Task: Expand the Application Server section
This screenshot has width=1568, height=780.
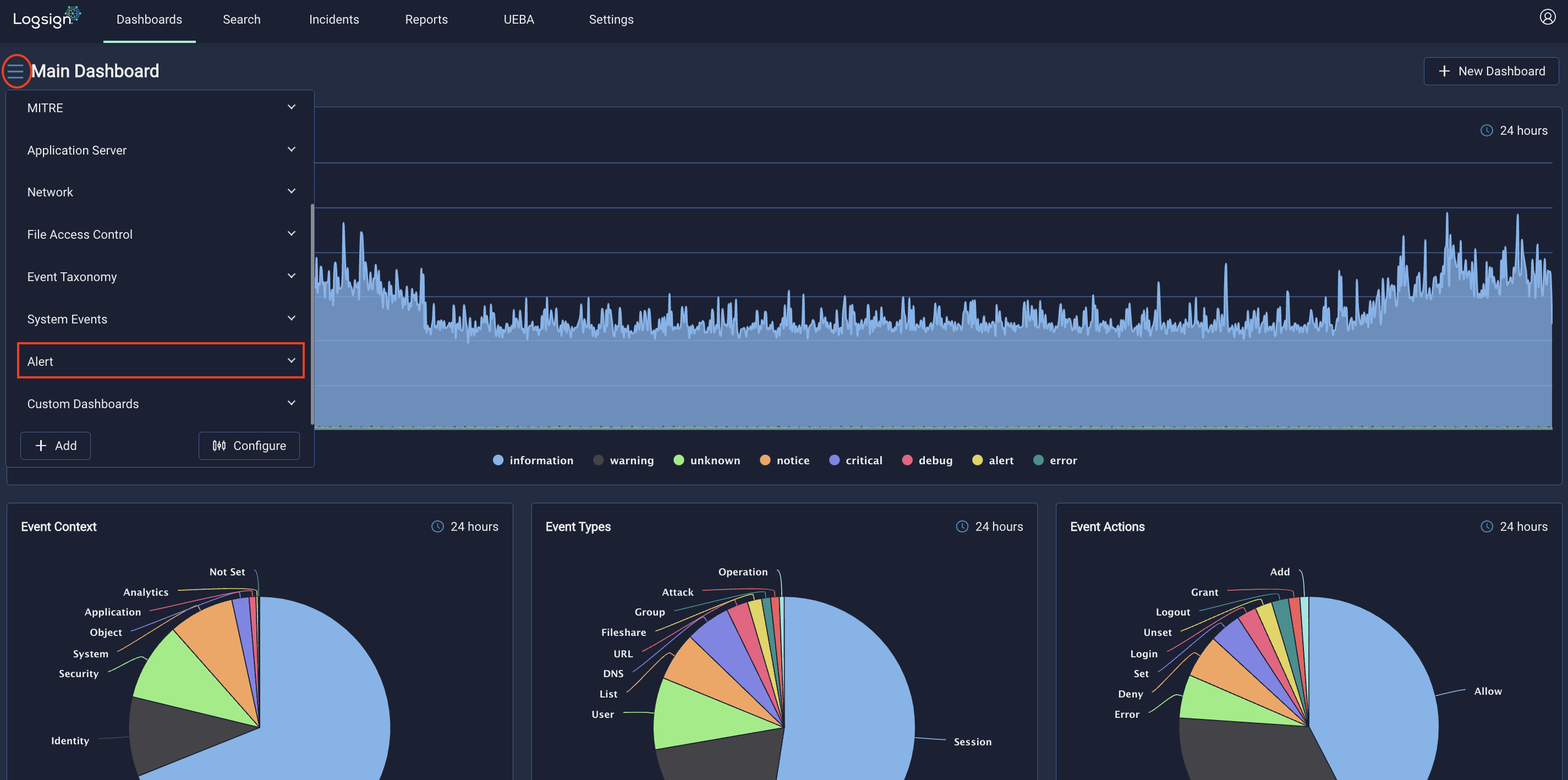Action: coord(161,150)
